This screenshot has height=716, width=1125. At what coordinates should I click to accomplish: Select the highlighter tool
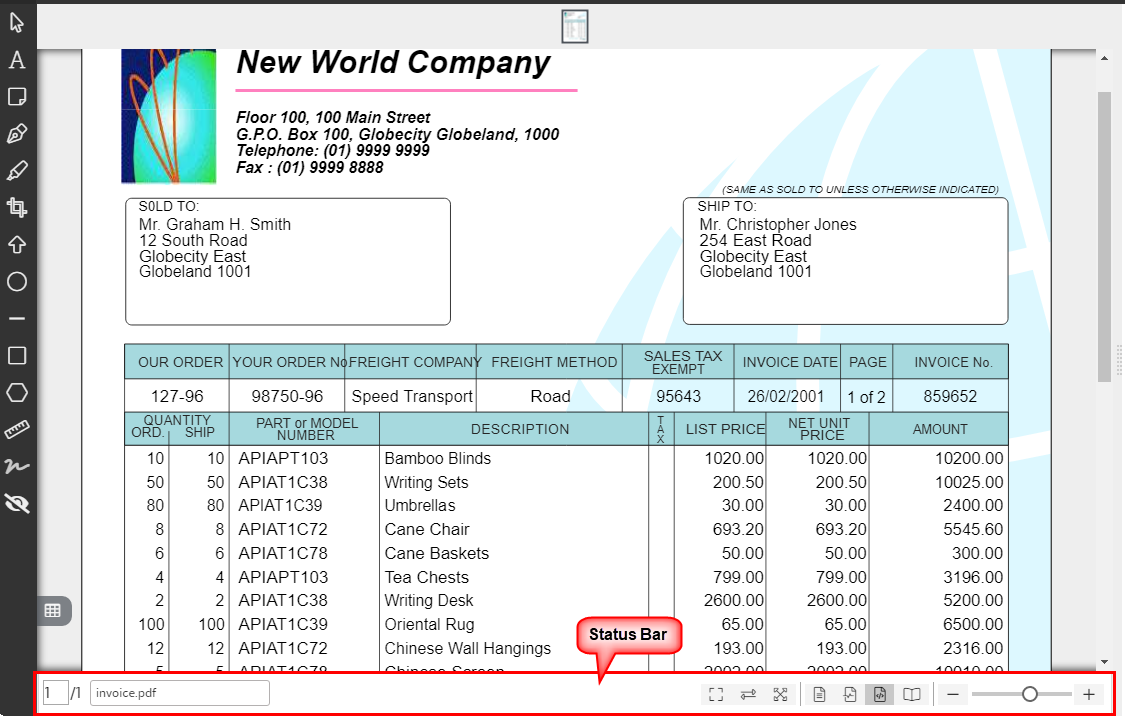point(17,171)
